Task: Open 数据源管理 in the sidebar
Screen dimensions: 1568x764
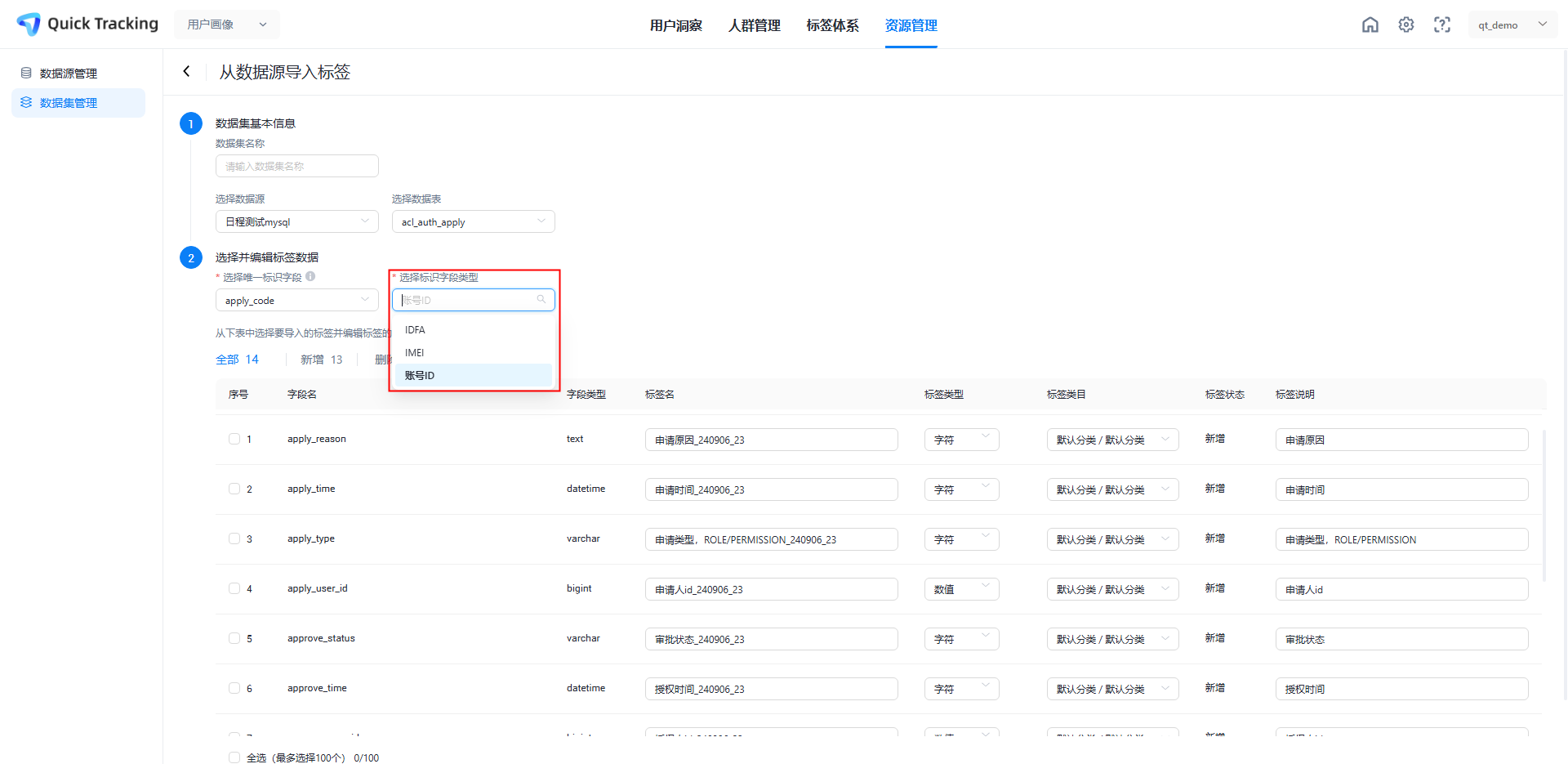Action: coord(78,74)
